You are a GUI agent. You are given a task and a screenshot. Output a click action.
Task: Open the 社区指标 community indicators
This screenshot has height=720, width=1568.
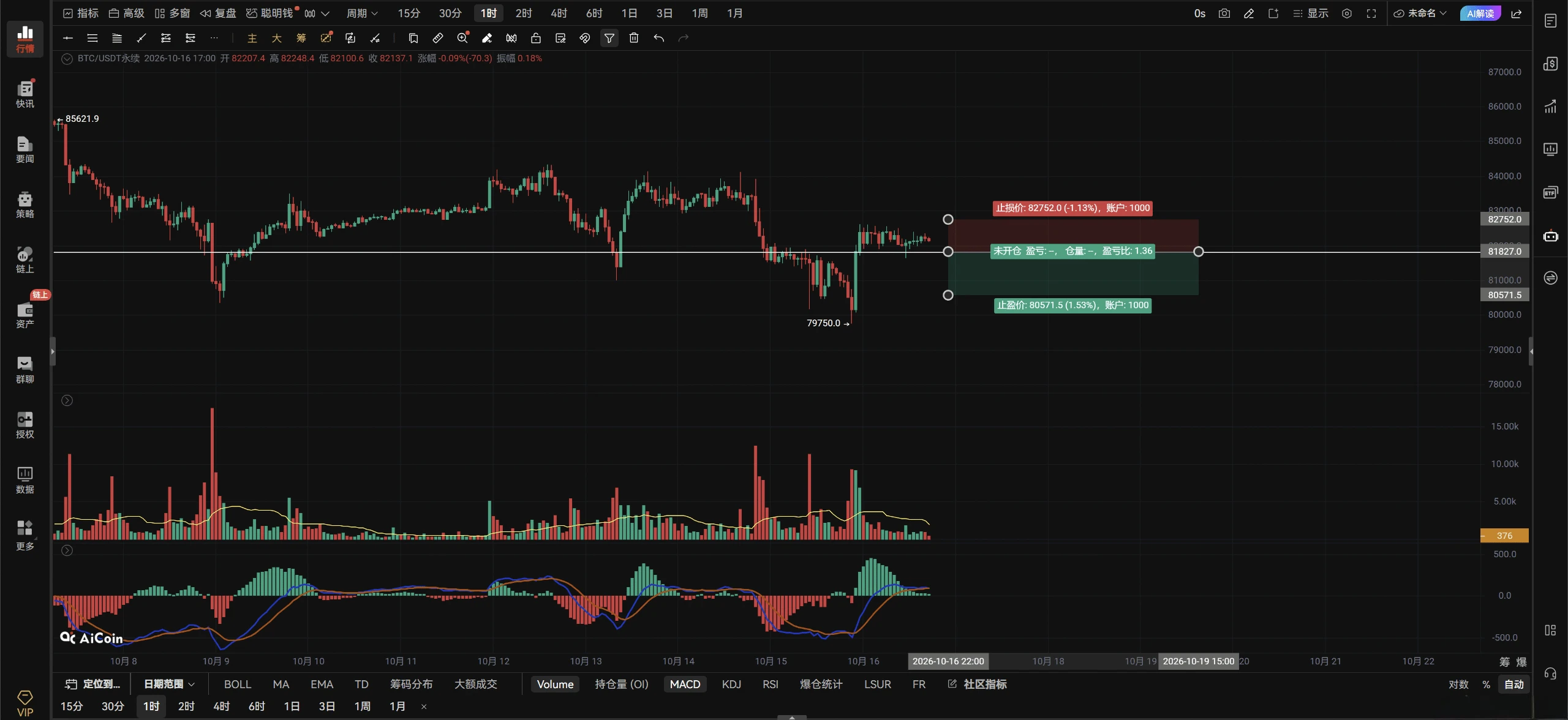click(978, 684)
